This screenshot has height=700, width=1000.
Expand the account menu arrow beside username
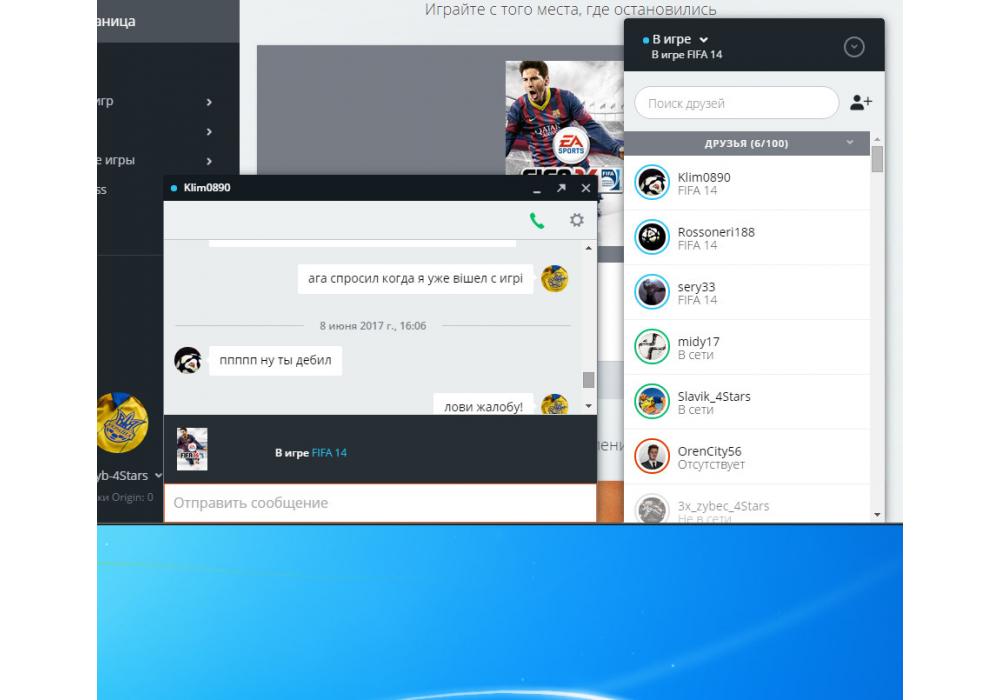coord(158,476)
